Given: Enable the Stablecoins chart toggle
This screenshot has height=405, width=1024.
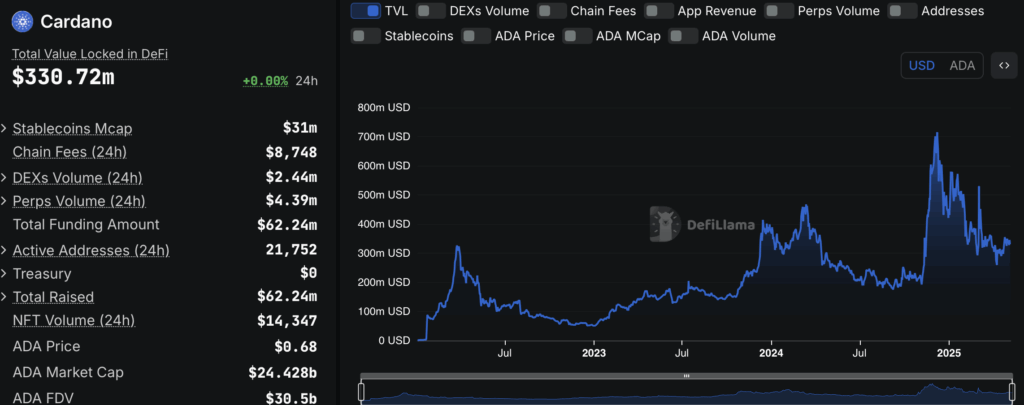Looking at the screenshot, I should 366,36.
